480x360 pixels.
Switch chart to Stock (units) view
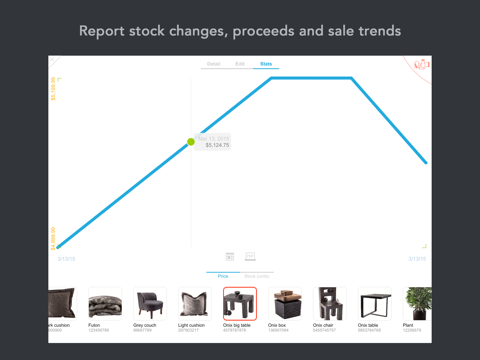click(257, 276)
